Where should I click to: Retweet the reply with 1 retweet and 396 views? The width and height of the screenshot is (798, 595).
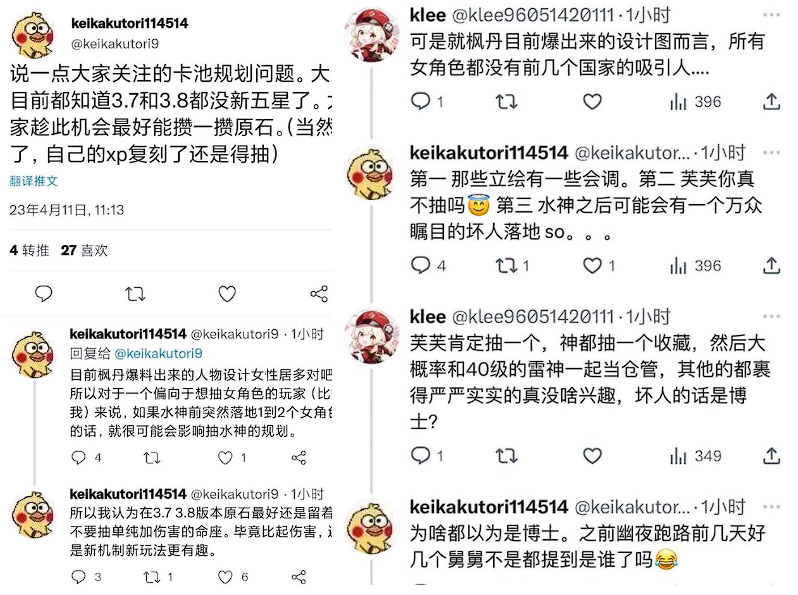[x=512, y=266]
